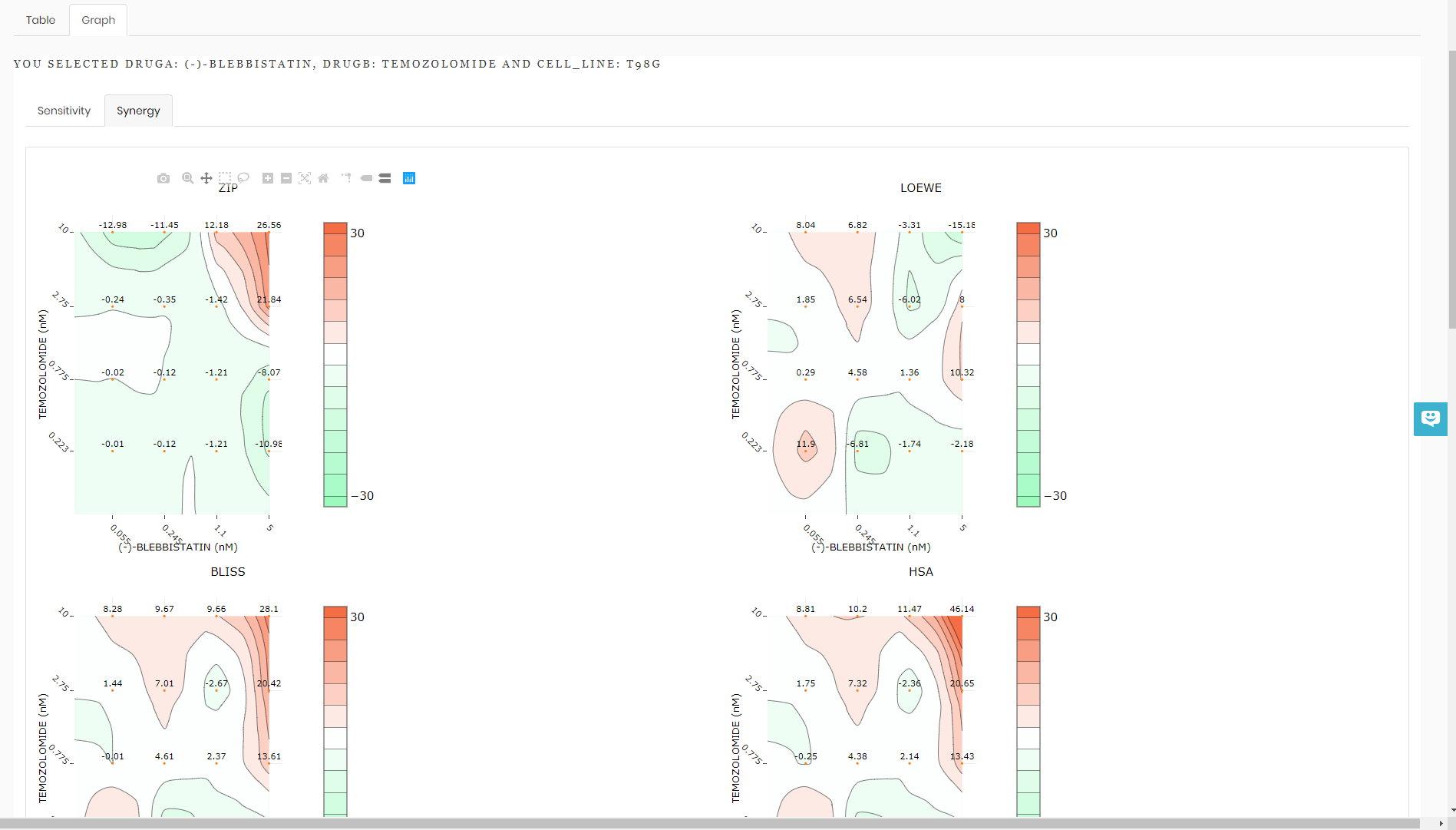Screen dimensions: 1456x830
Task: Enable compare data on hover
Action: point(385,178)
